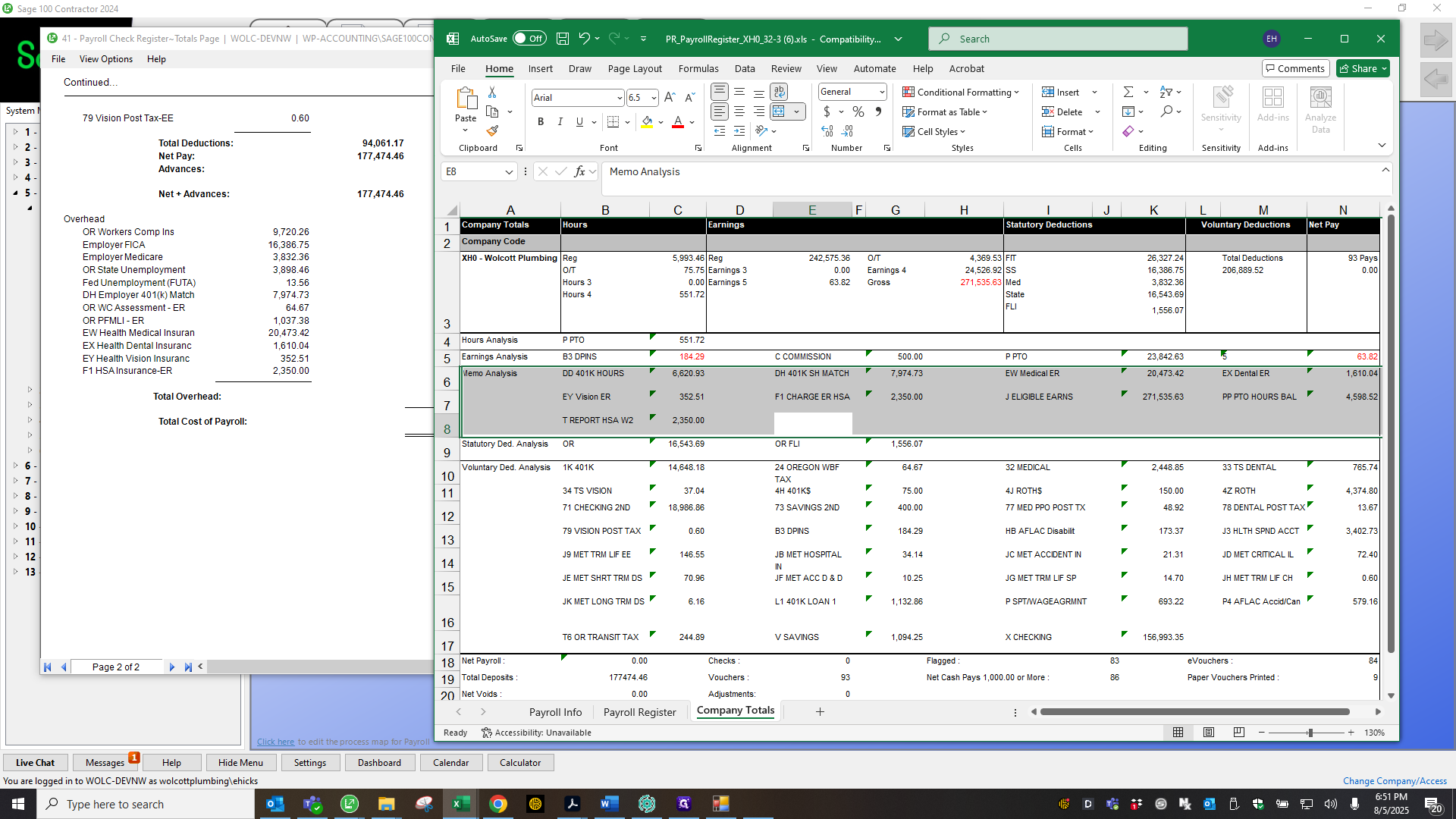Click the Increase Font Size icon
Viewport: 1456px width, 819px height.
point(670,98)
